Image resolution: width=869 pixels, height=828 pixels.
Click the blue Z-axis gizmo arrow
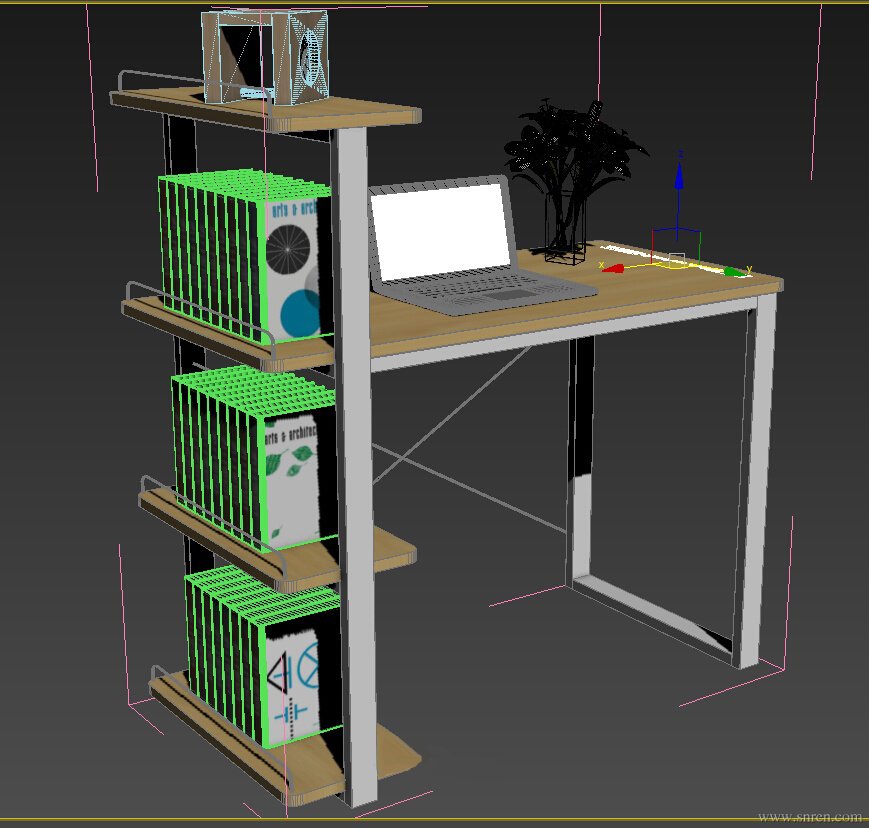tap(678, 176)
